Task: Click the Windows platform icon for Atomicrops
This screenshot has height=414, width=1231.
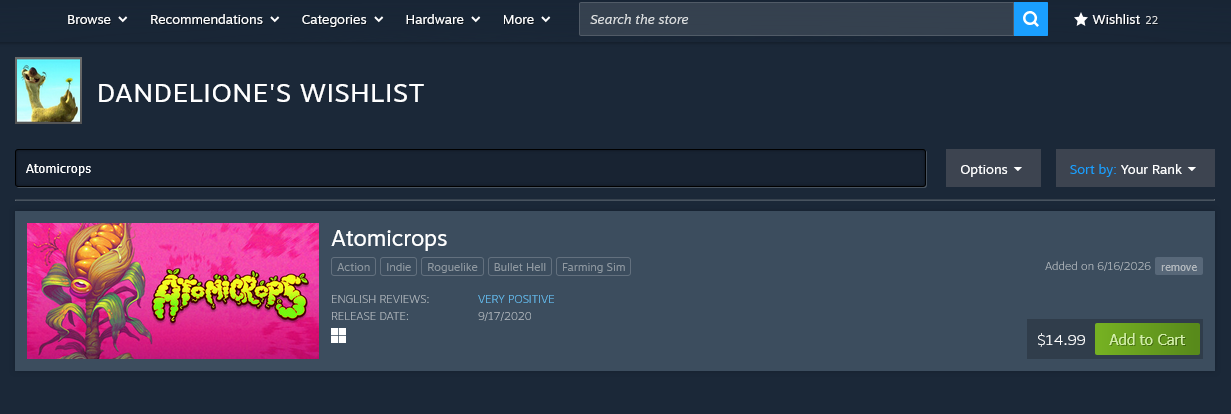Action: point(338,335)
